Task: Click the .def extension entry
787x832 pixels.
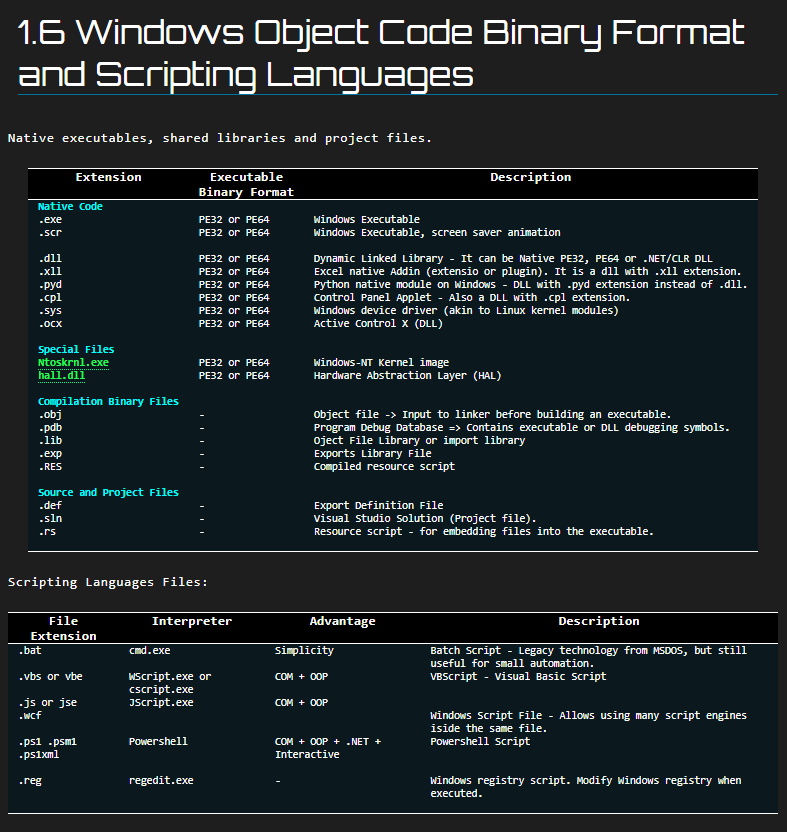Action: tap(50, 506)
